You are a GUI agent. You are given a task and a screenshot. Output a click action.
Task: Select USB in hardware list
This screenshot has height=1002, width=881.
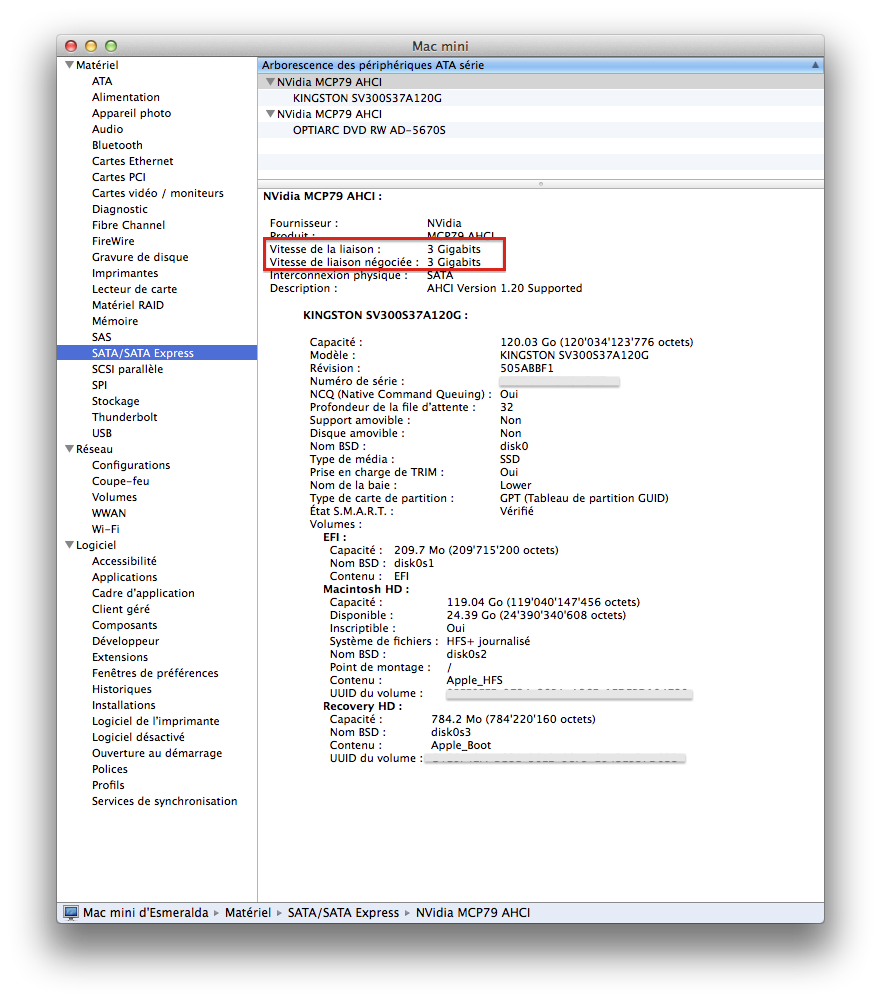[102, 433]
